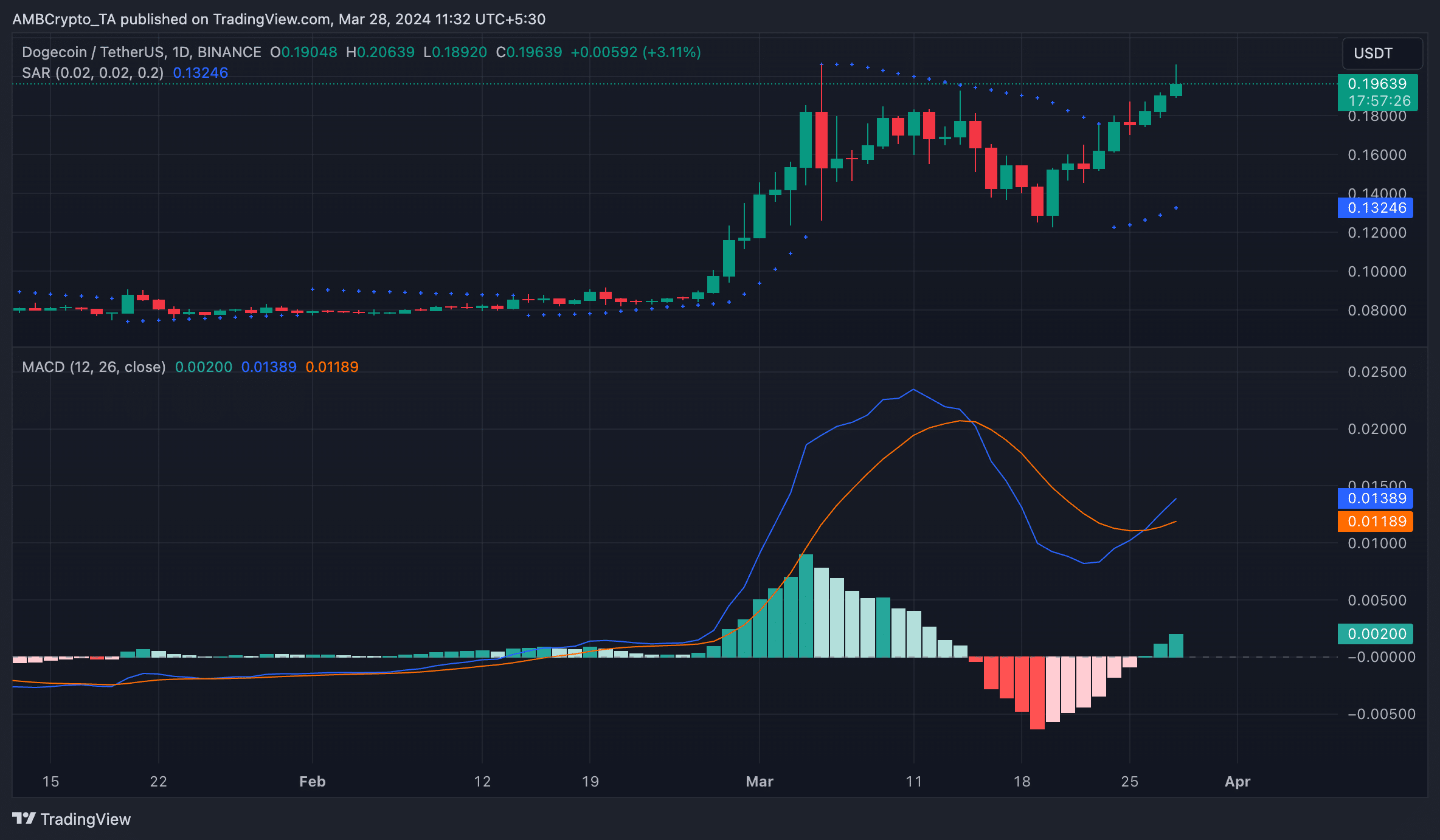Click the 0.12000 price scale label
Screen dimensions: 1440x840
(x=1377, y=233)
